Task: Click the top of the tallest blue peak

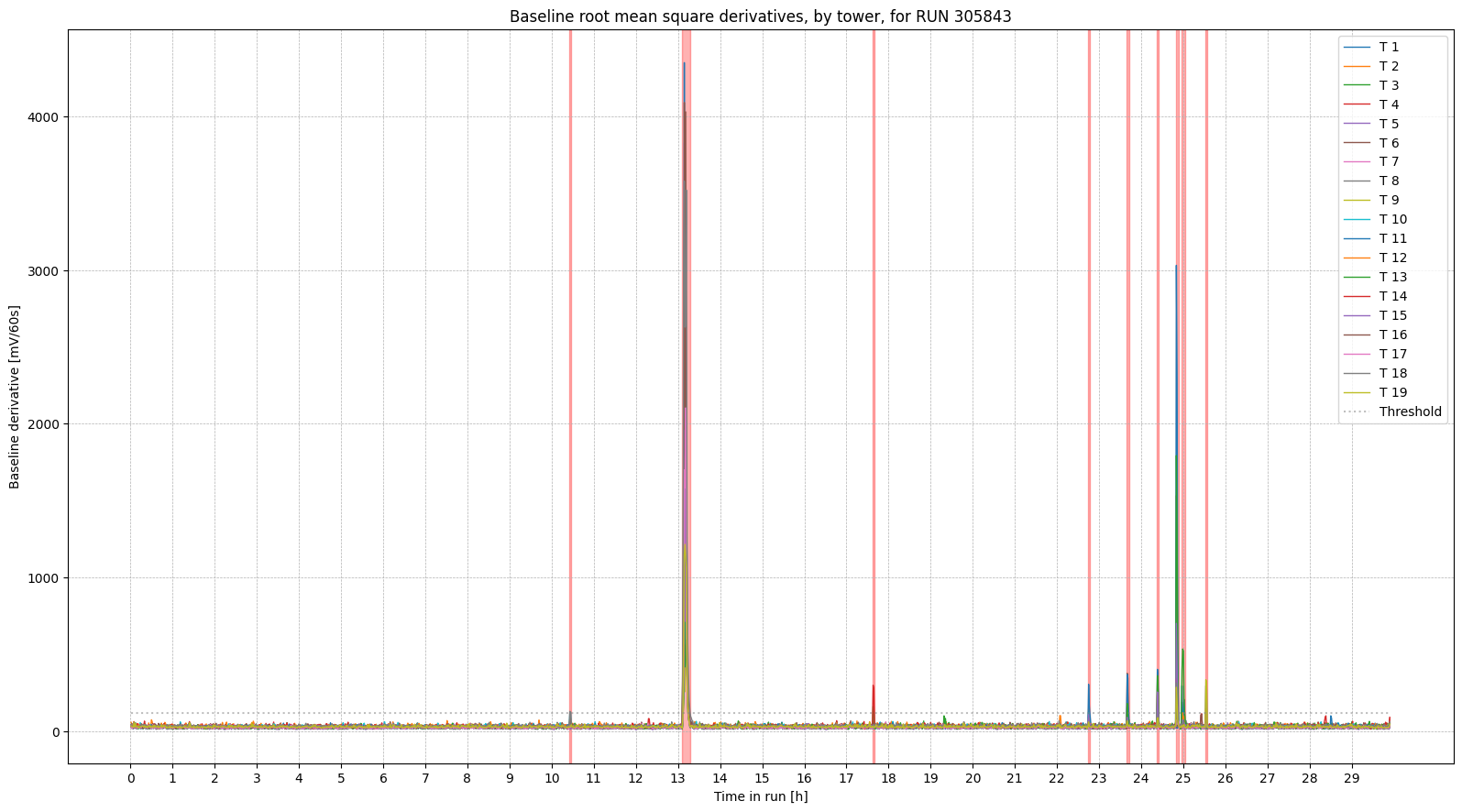Action: coord(684,64)
